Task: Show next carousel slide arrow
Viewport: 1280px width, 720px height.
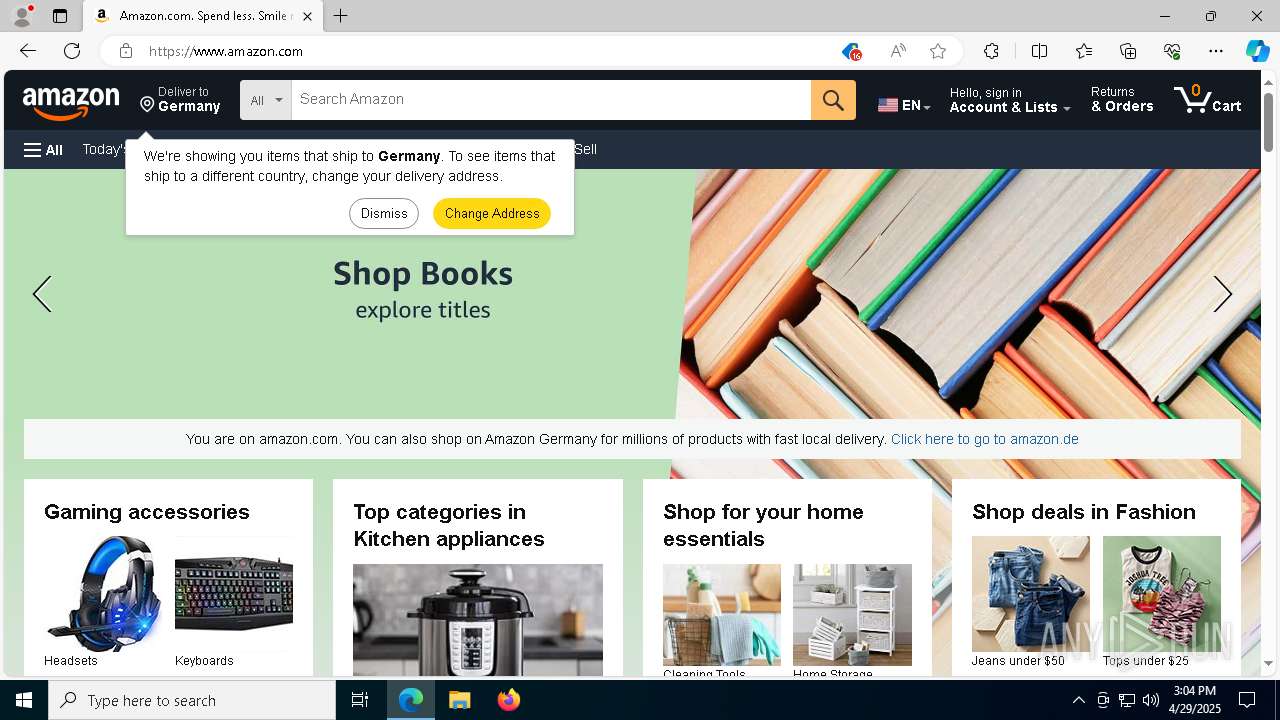Action: point(1222,294)
